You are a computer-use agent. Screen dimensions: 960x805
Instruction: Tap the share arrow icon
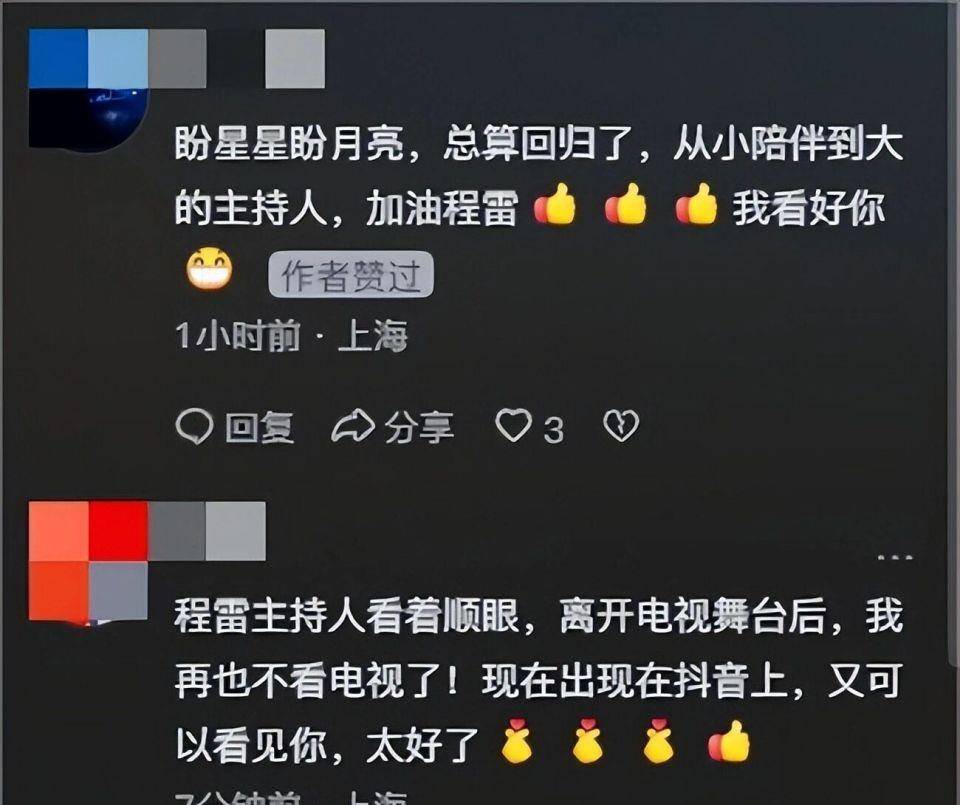point(353,426)
